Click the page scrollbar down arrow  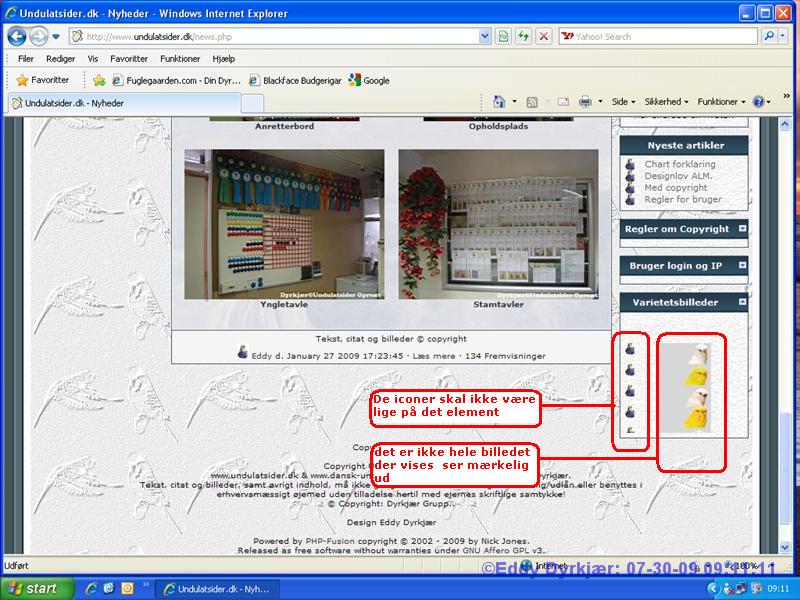(785, 548)
